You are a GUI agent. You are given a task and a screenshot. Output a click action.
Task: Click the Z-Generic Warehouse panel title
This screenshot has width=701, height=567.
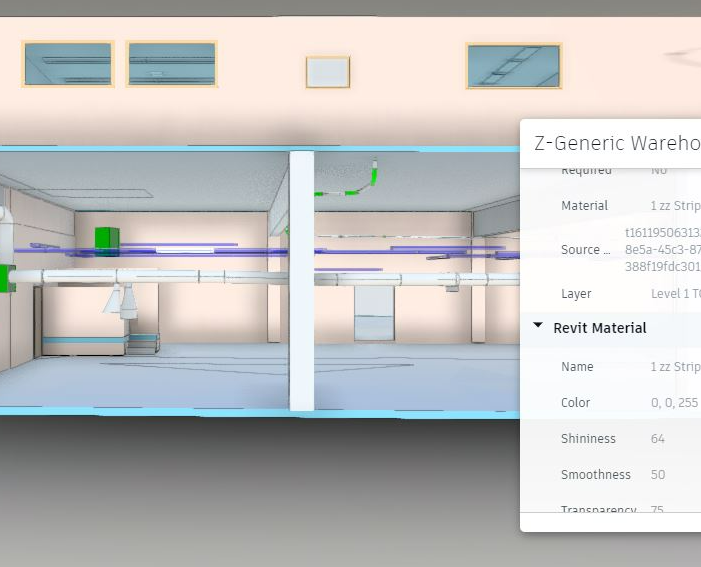coord(617,144)
